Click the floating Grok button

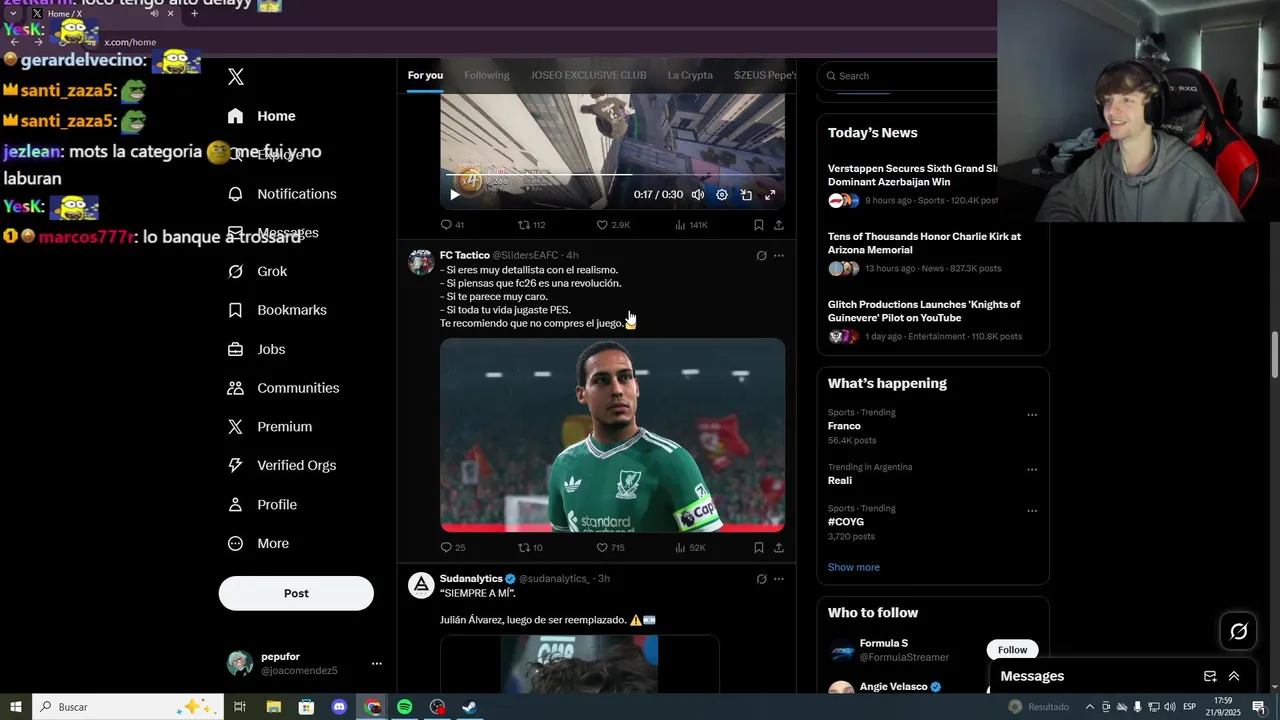click(x=1238, y=631)
